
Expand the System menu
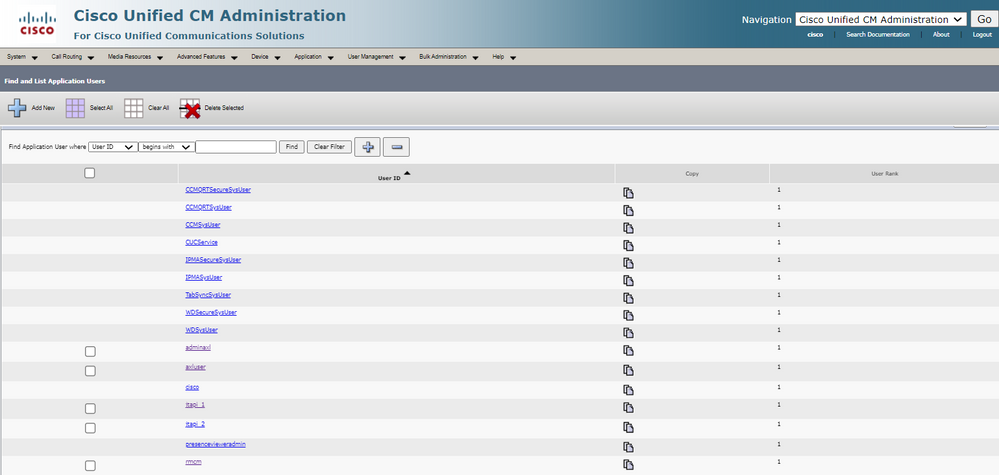(22, 57)
